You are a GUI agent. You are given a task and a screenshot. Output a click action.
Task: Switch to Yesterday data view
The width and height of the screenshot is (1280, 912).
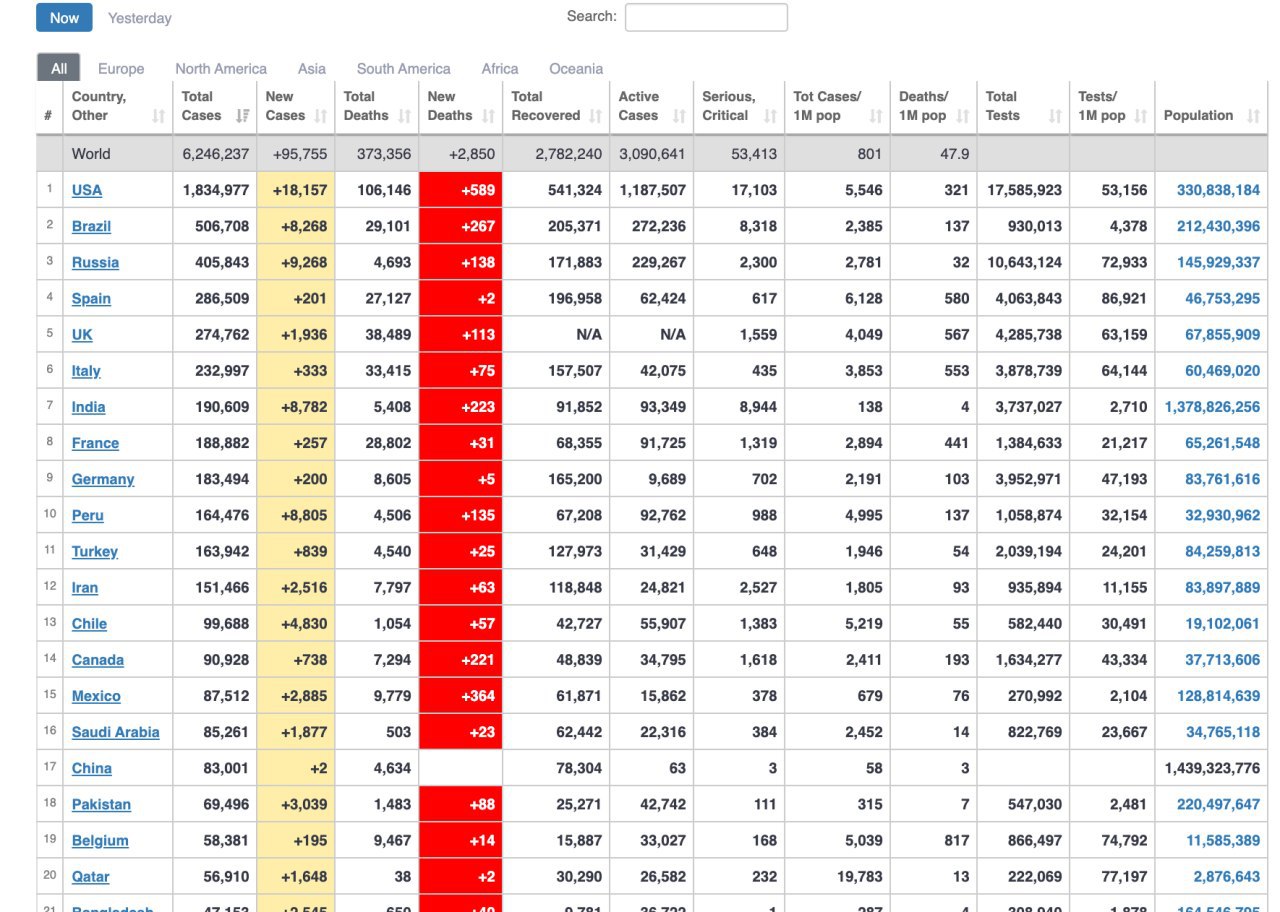[x=140, y=18]
